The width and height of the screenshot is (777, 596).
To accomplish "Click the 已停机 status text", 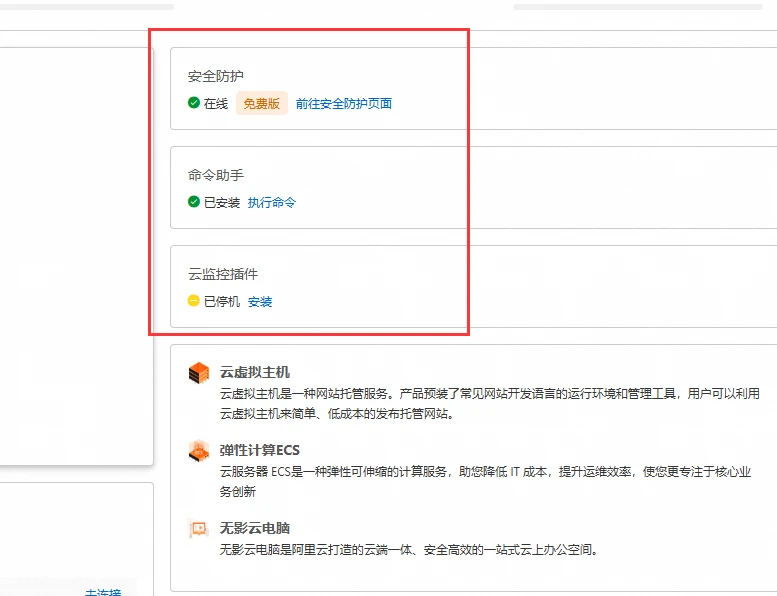I will pos(222,301).
